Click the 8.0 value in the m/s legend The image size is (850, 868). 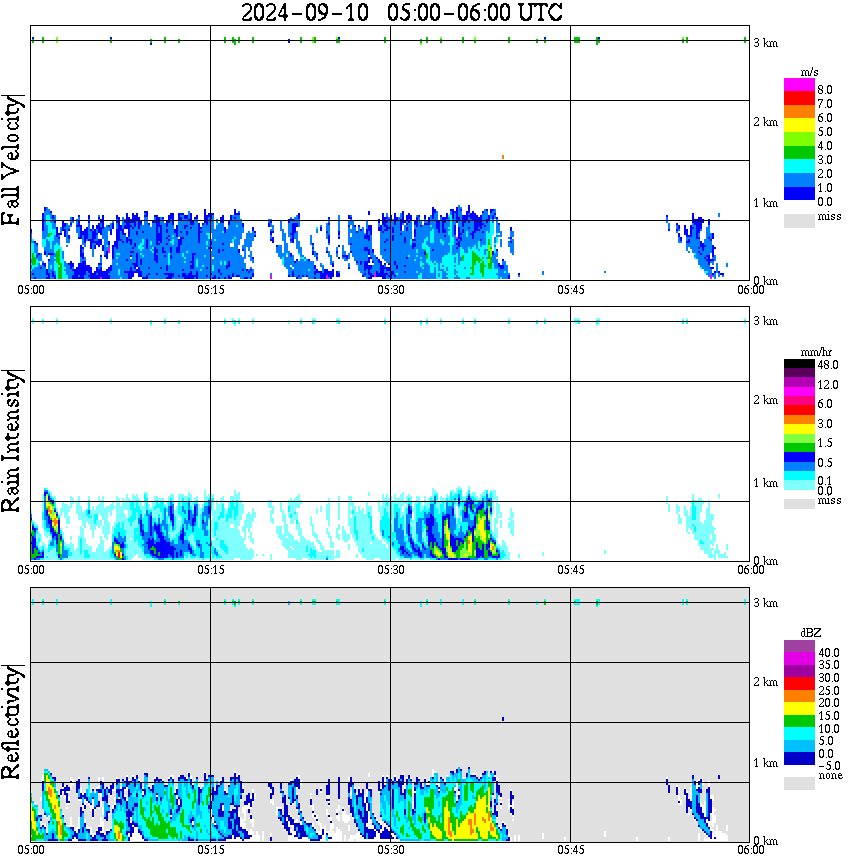[x=825, y=90]
